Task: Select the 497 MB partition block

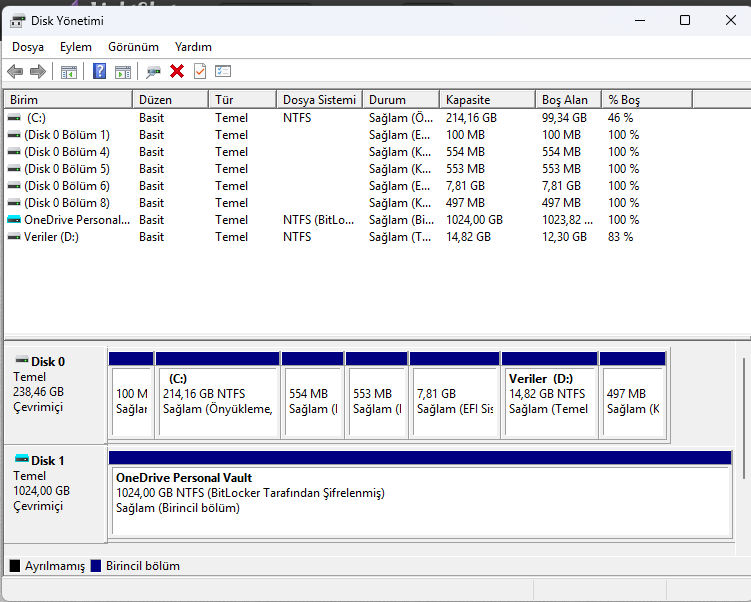Action: (633, 395)
